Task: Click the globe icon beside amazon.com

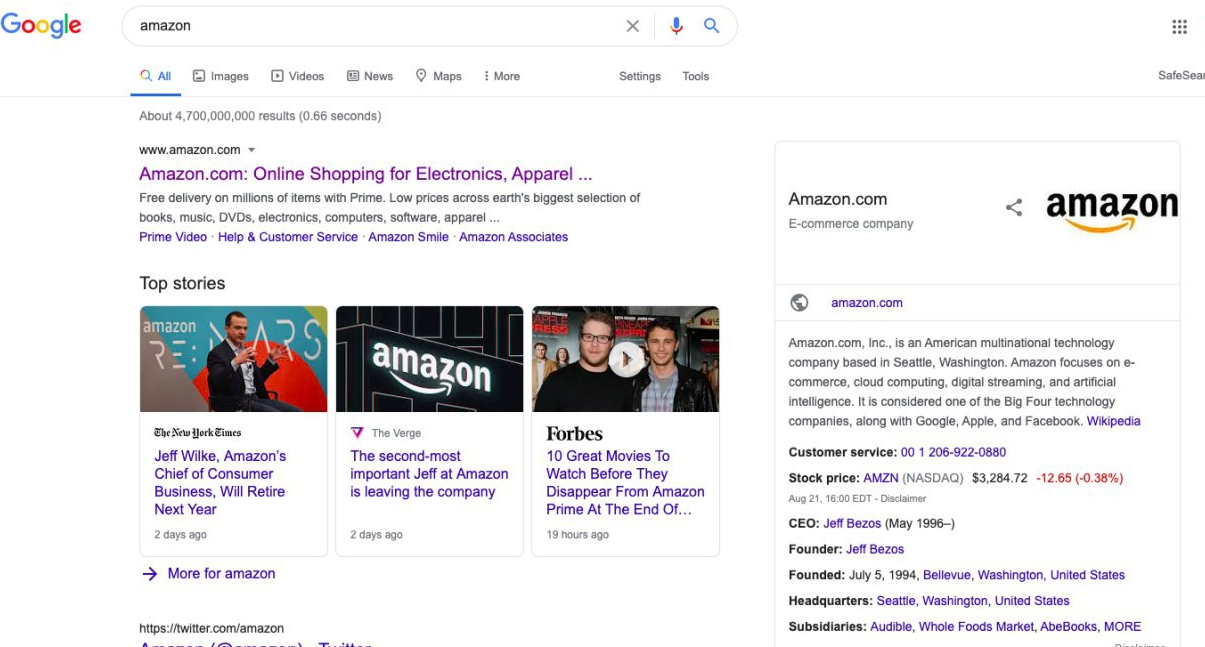Action: tap(799, 302)
